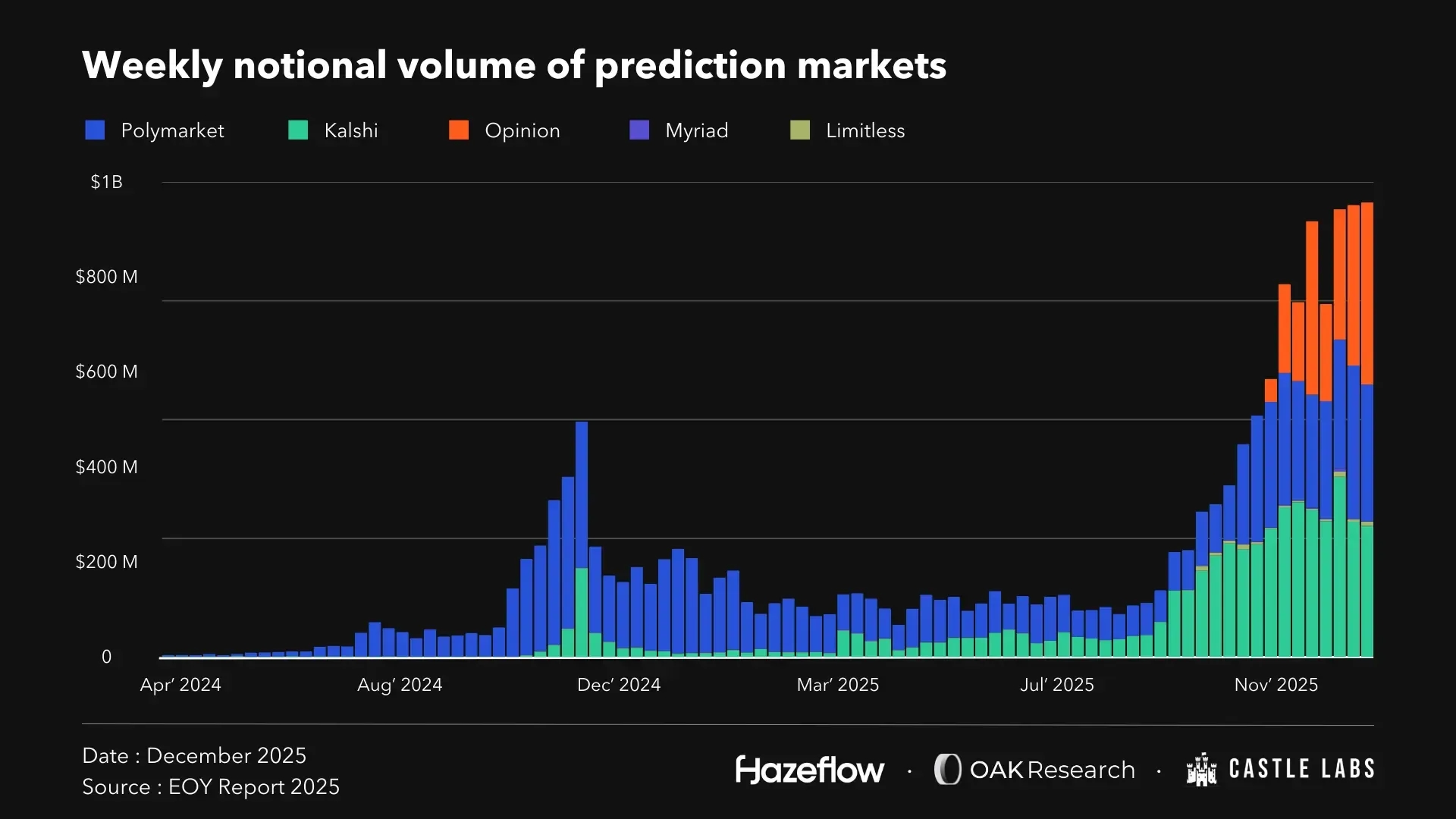Click the Myriad purple legend swatch
This screenshot has height=819, width=1456.
click(639, 130)
